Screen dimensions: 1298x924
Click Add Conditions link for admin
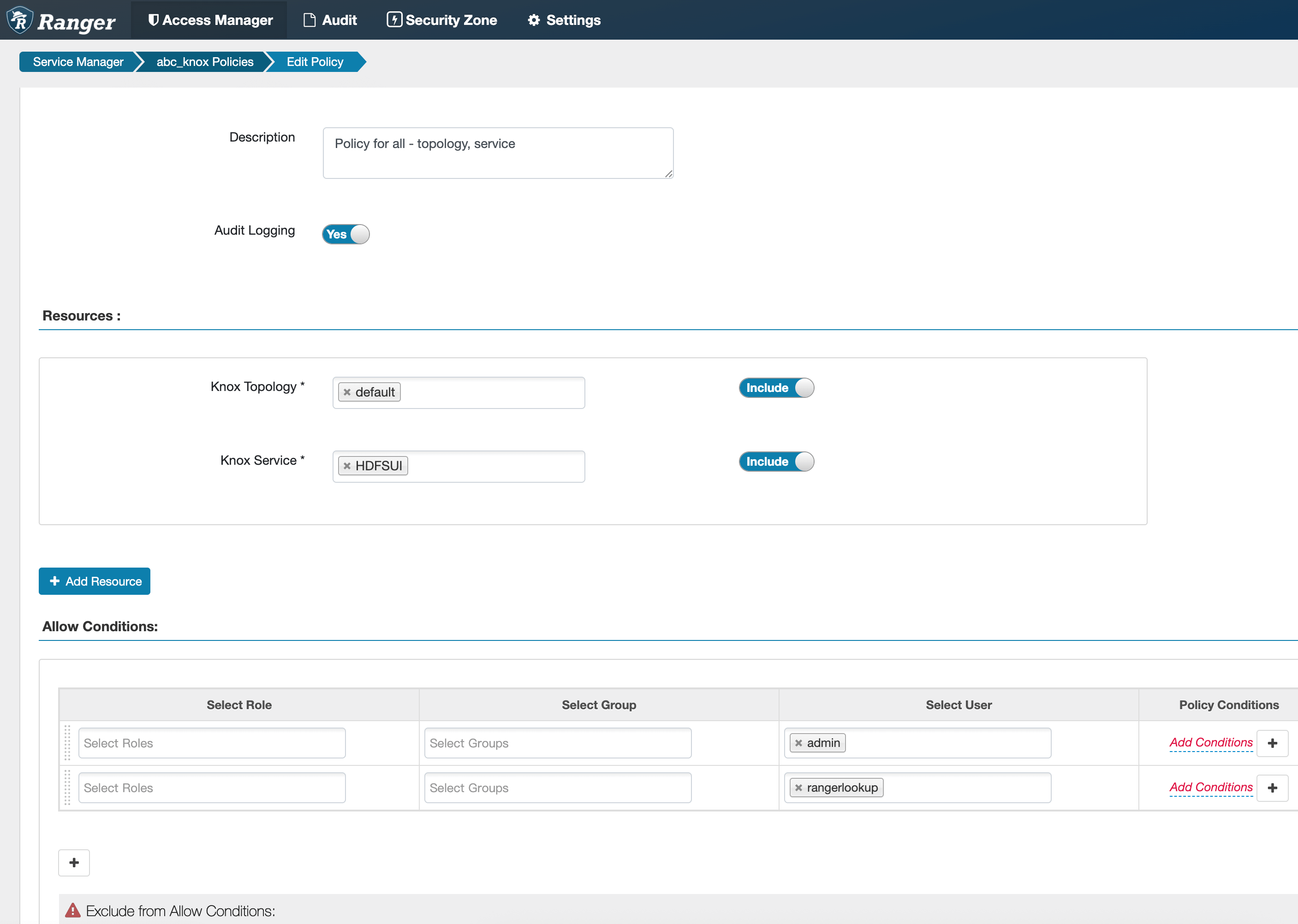point(1210,742)
